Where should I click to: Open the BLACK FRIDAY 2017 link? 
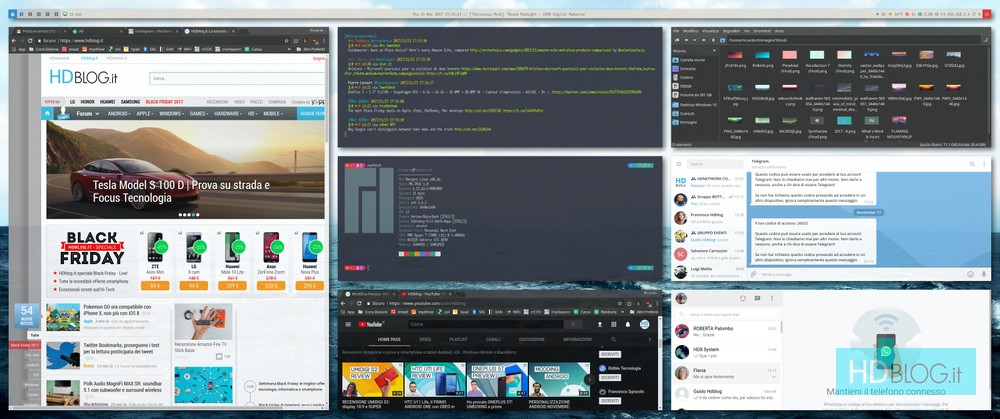[x=165, y=101]
